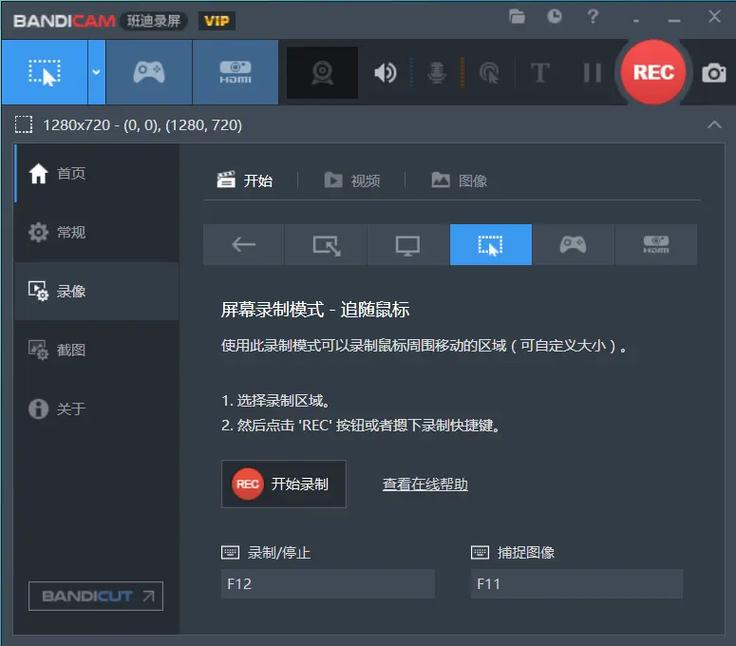Switch to the 视频 tab
The image size is (736, 646).
click(353, 181)
